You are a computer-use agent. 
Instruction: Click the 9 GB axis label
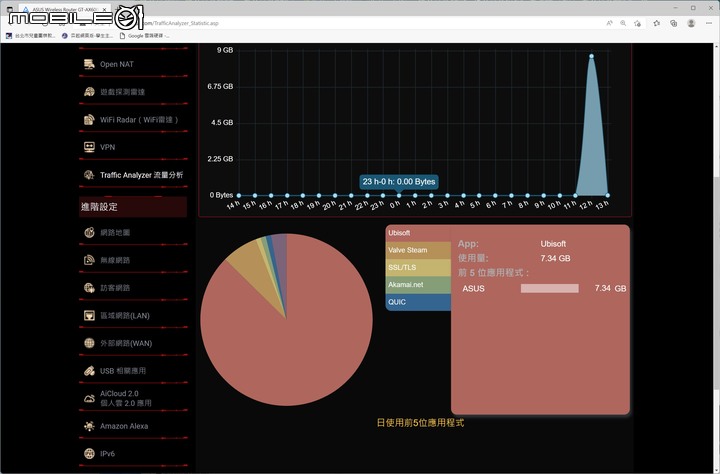(x=225, y=50)
